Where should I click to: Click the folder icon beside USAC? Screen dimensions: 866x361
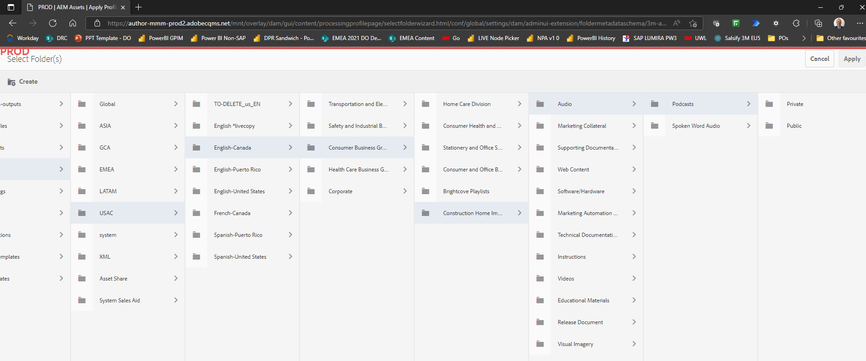82,213
